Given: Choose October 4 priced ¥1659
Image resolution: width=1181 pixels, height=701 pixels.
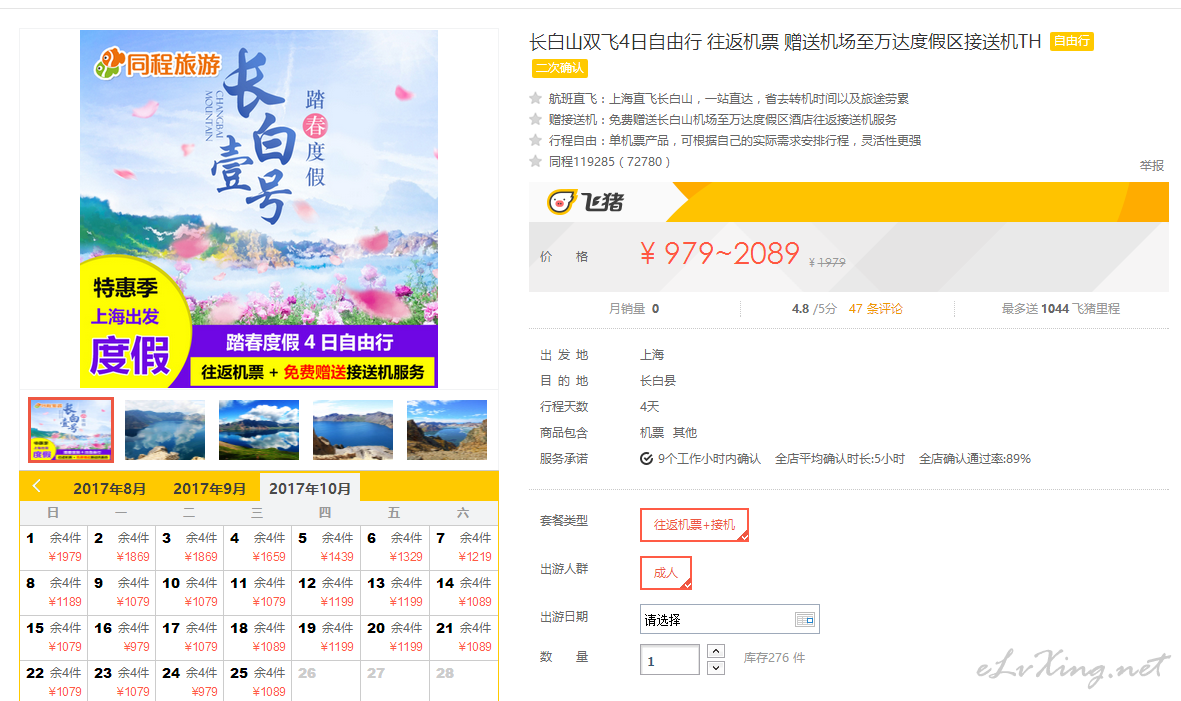Looking at the screenshot, I should [258, 547].
